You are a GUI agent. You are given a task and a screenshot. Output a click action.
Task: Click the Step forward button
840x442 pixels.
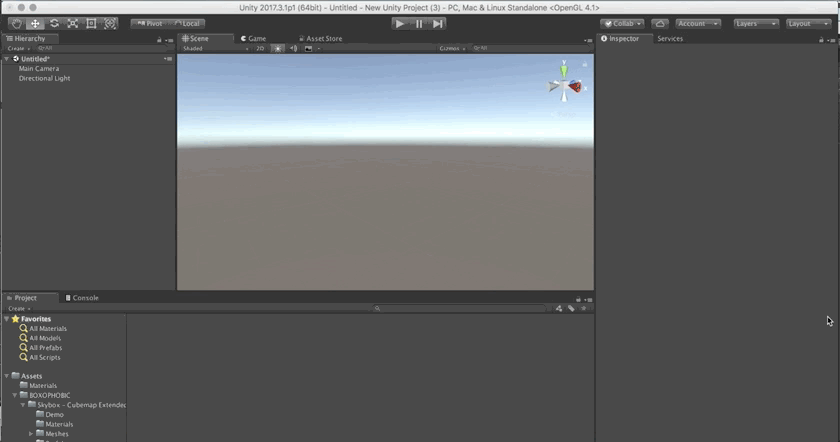click(438, 24)
